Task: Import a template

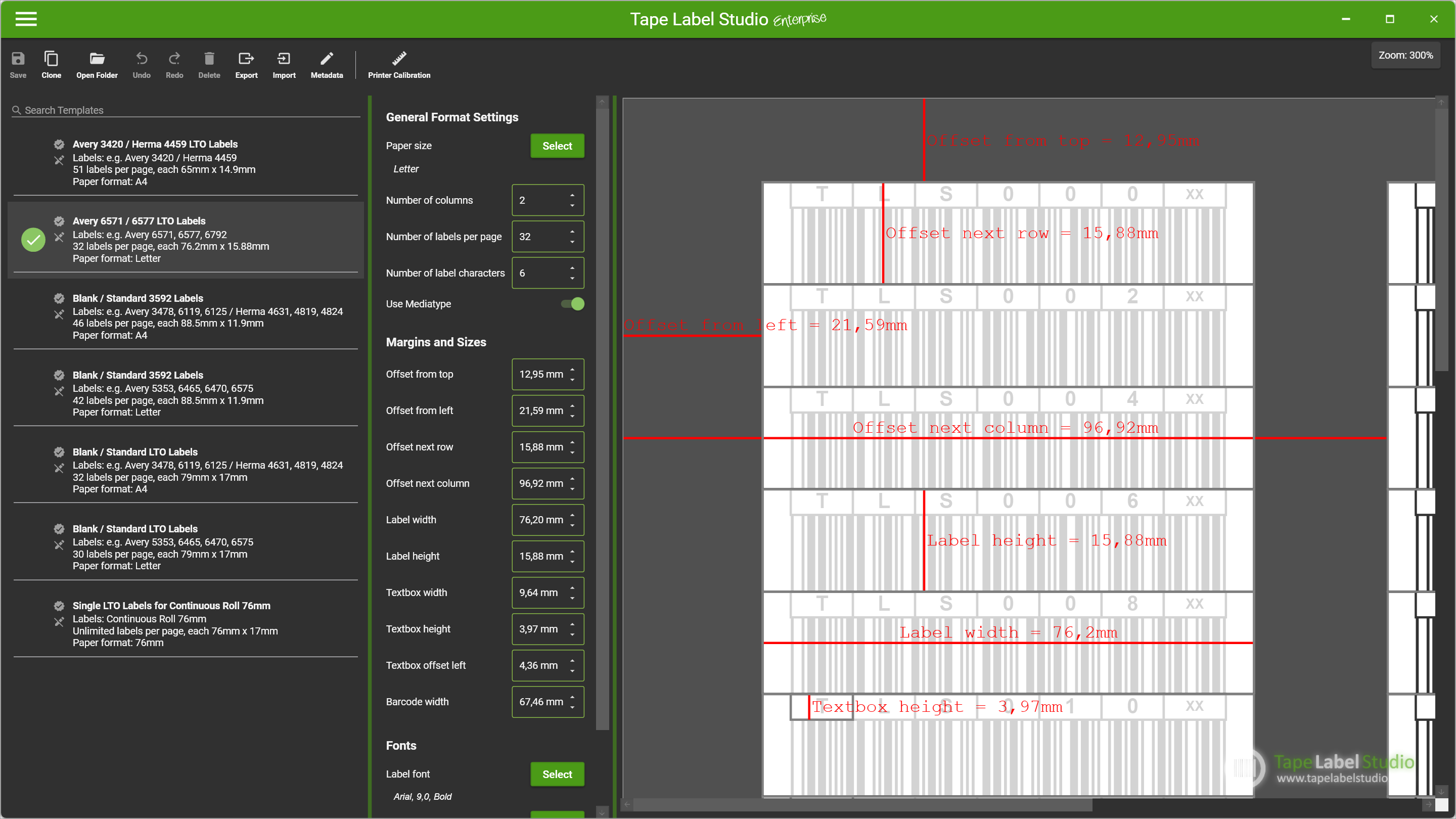Action: (x=284, y=65)
